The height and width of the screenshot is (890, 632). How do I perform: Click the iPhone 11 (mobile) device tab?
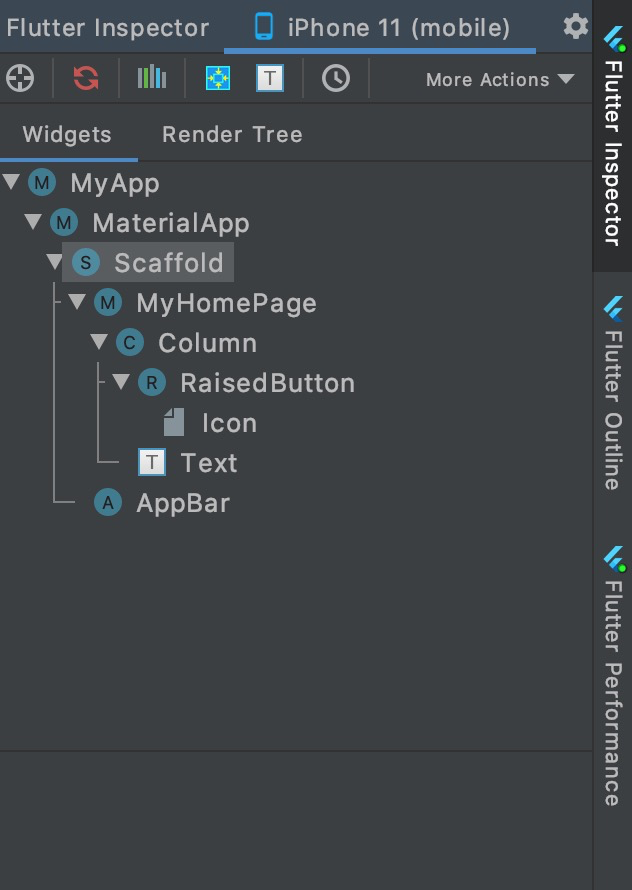coord(381,27)
